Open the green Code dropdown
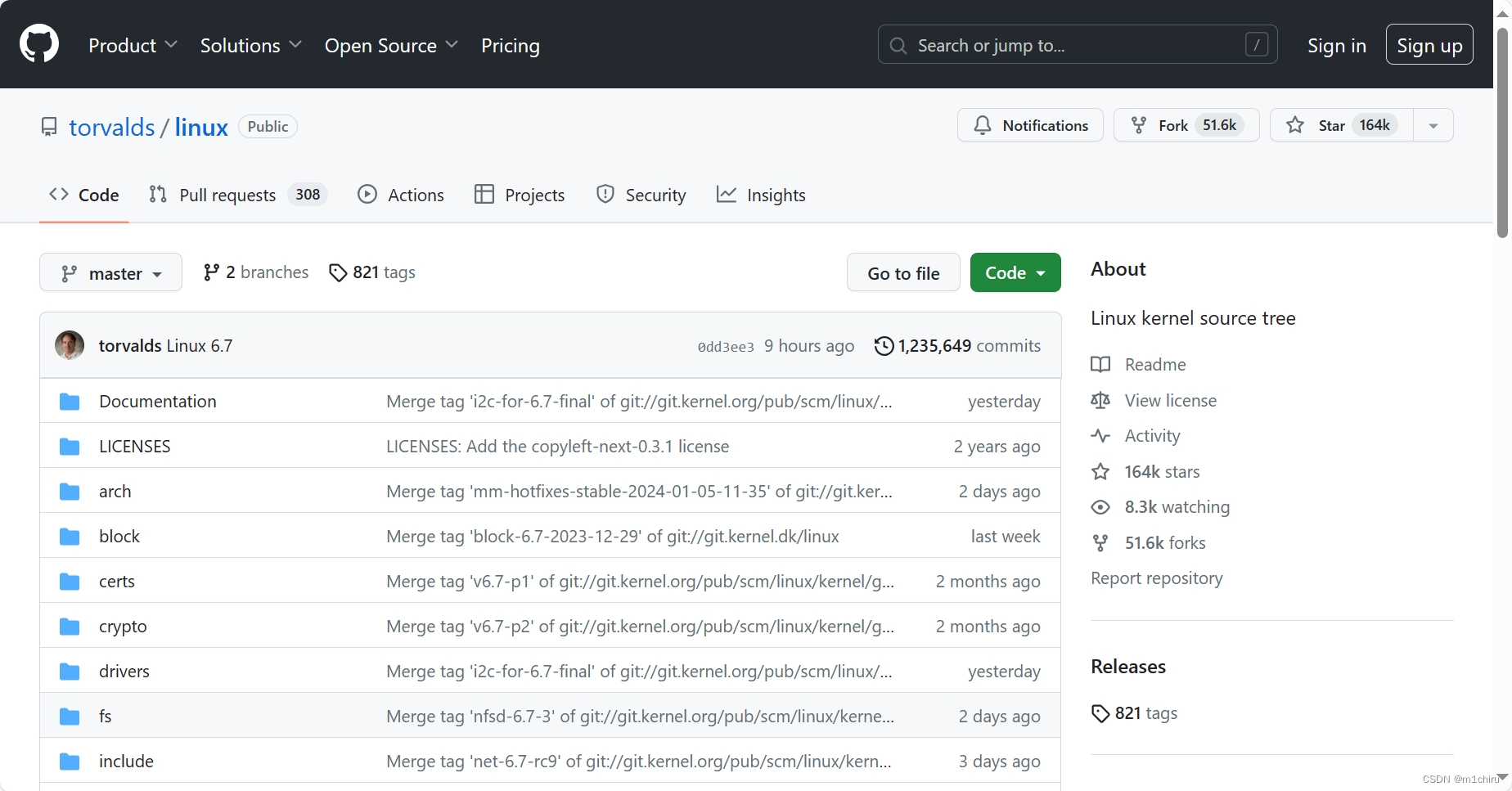The width and height of the screenshot is (1512, 791). pos(1015,273)
